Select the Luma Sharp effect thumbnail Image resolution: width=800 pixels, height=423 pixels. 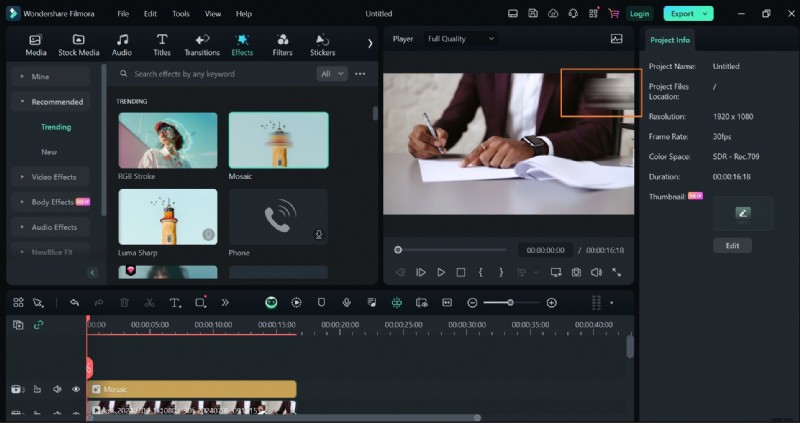click(x=168, y=217)
